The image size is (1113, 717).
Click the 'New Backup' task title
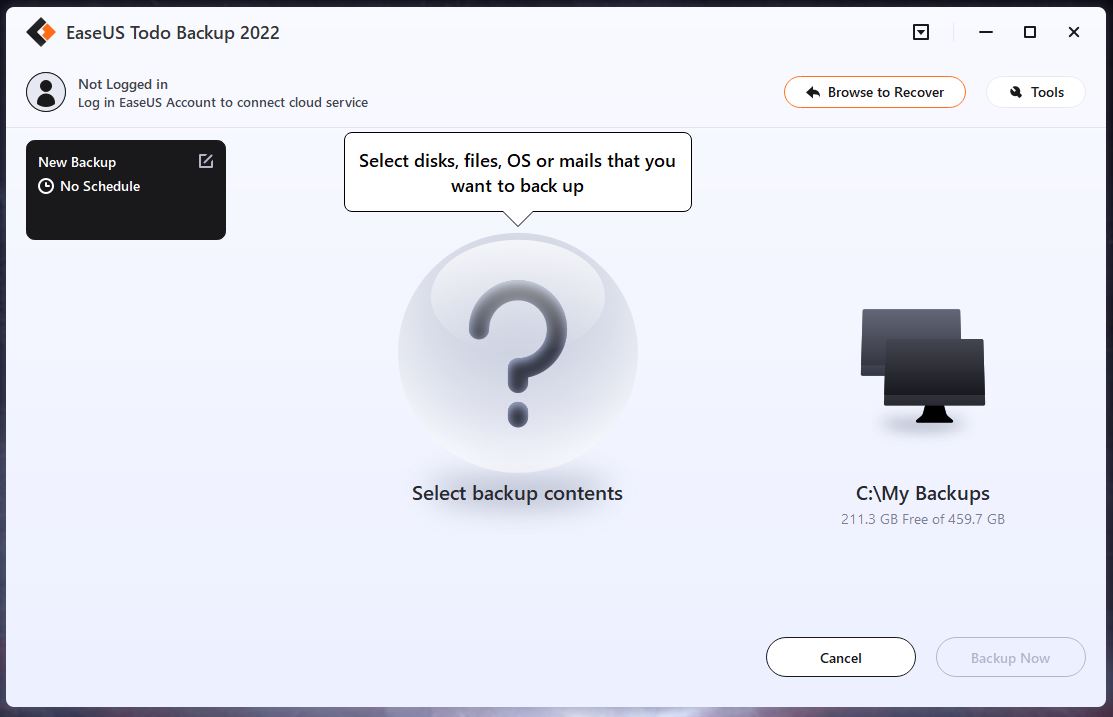tap(77, 162)
